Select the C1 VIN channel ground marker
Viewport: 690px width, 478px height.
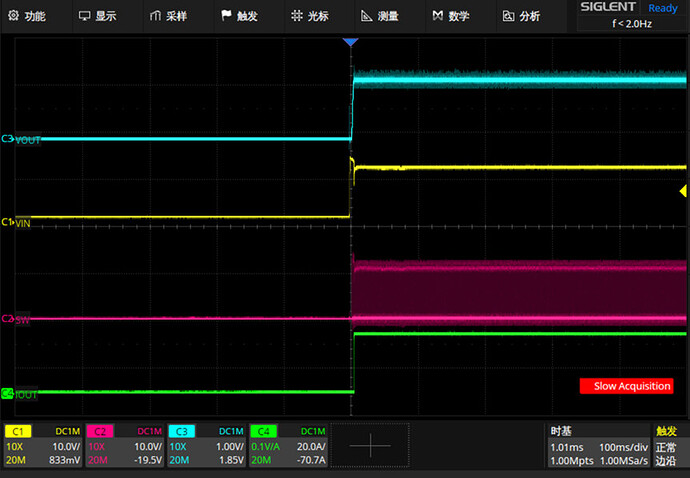(7, 222)
